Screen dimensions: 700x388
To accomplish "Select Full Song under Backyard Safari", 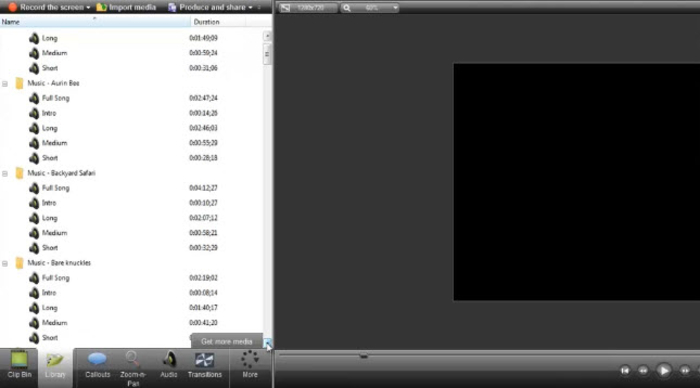I will (x=55, y=188).
